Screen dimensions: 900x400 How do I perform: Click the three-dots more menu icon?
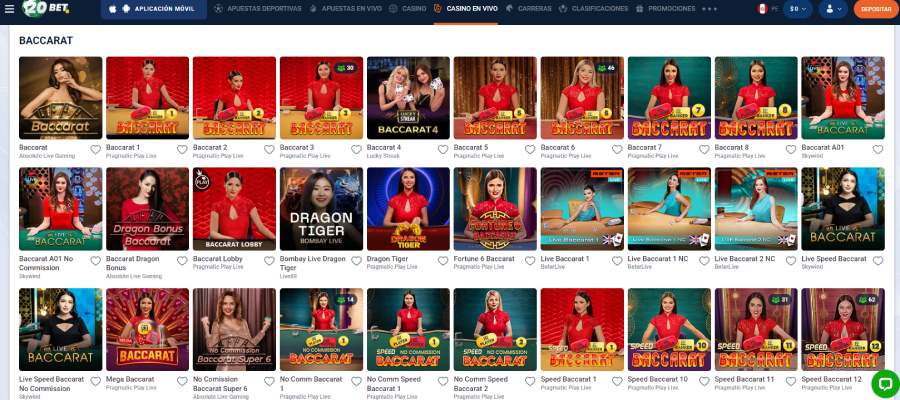[710, 8]
